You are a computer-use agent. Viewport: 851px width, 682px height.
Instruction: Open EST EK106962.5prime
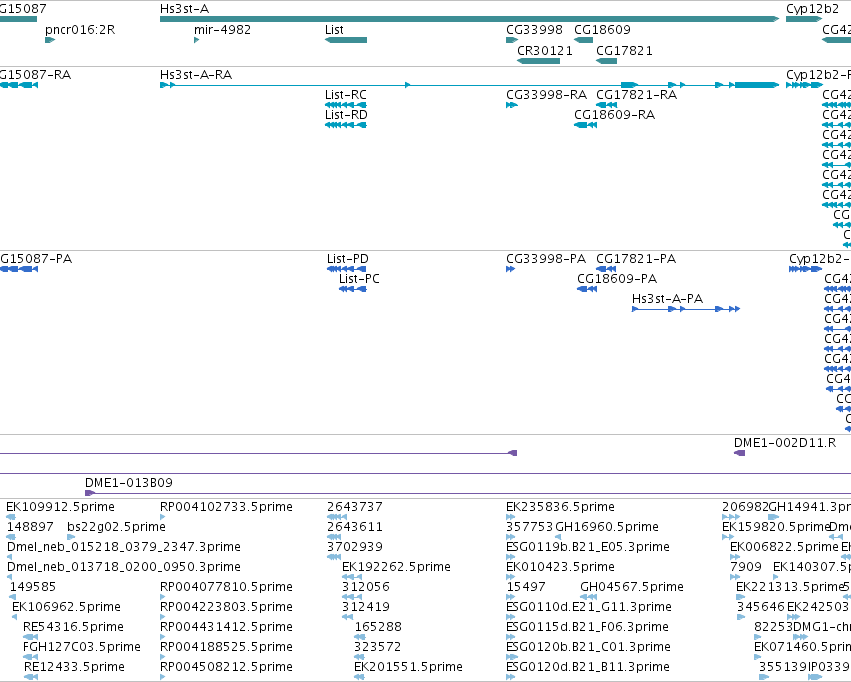[66, 607]
